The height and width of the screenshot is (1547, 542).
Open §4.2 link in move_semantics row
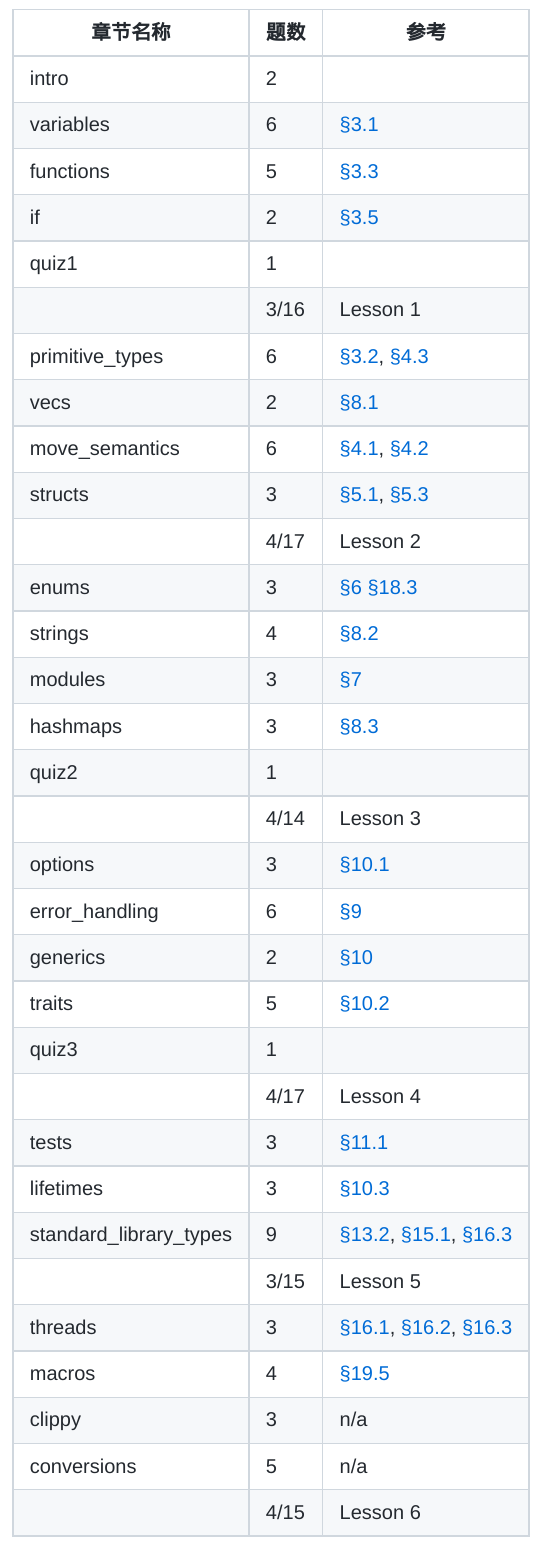(409, 448)
